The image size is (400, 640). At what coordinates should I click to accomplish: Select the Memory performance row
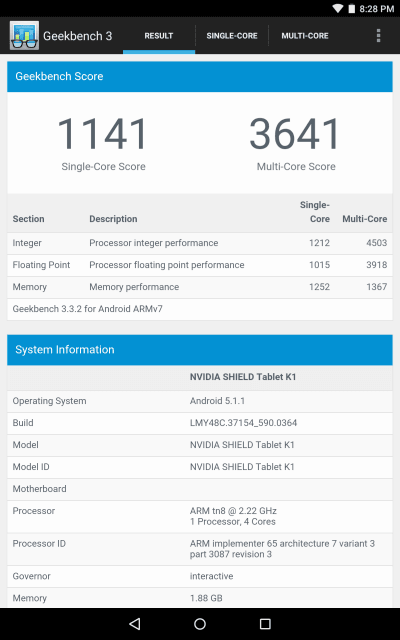coord(200,287)
